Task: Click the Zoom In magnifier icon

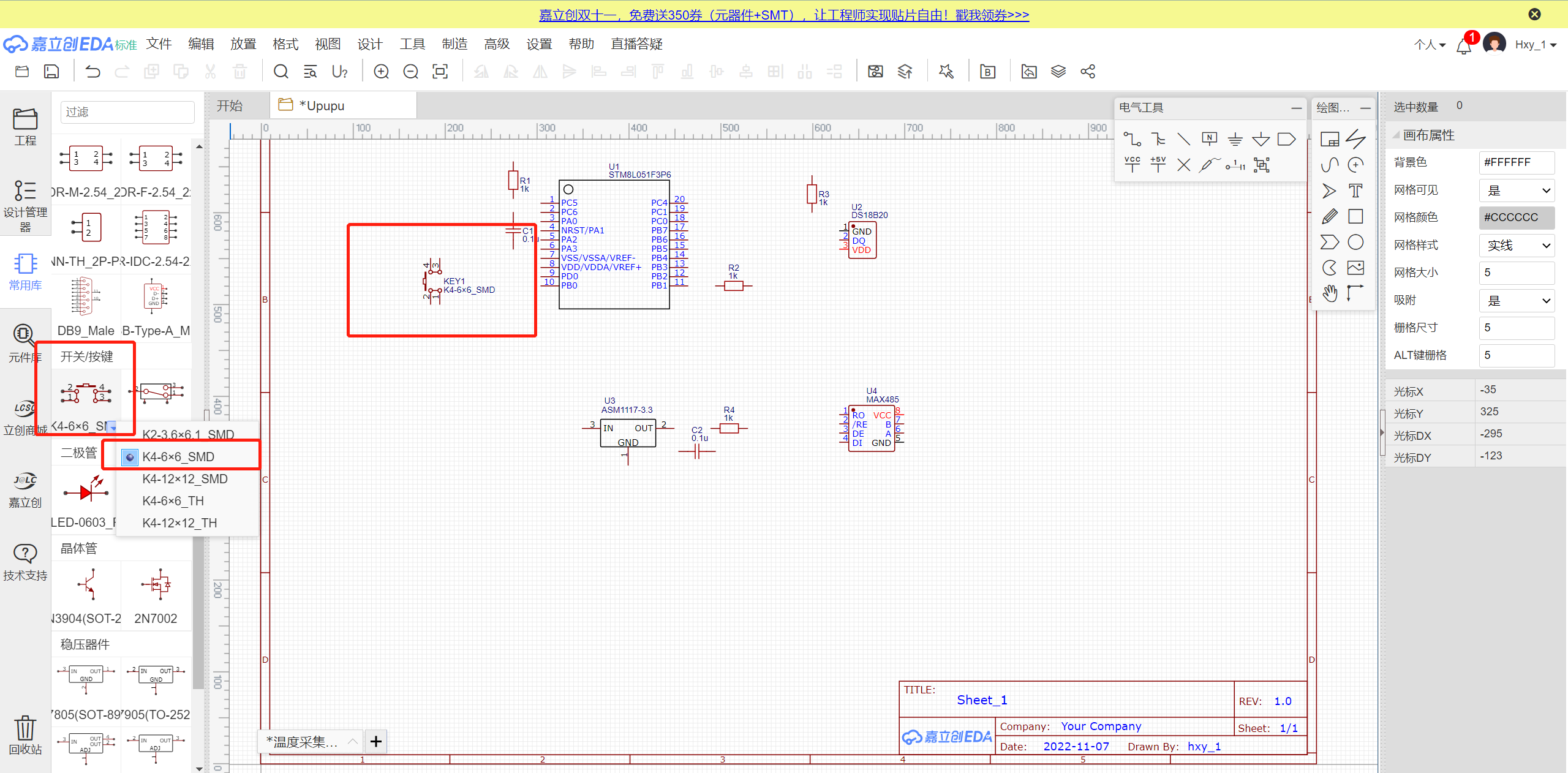Action: 381,72
